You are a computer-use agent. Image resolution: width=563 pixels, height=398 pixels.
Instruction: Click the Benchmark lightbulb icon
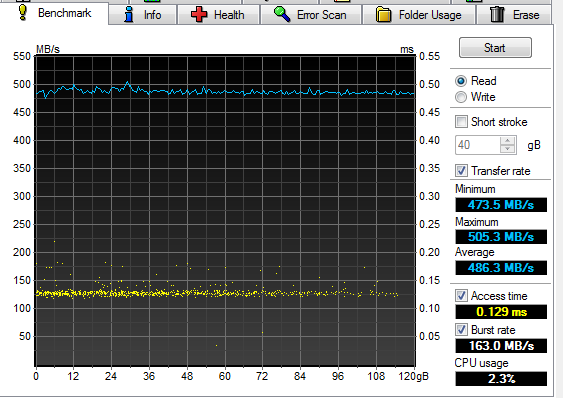tap(23, 13)
